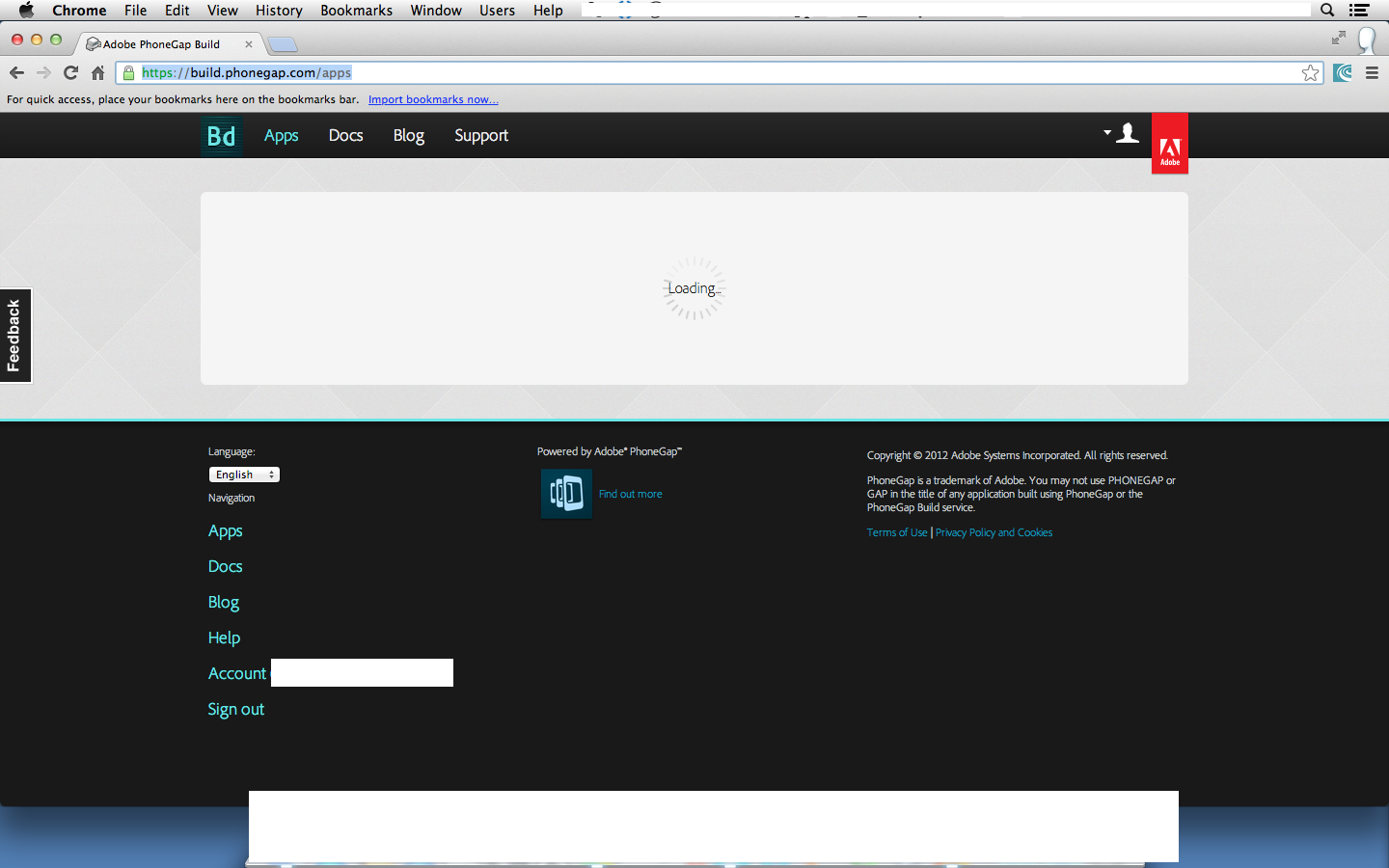Open macOS Spotlight search icon
Screen dimensions: 1389x868
point(1327,11)
